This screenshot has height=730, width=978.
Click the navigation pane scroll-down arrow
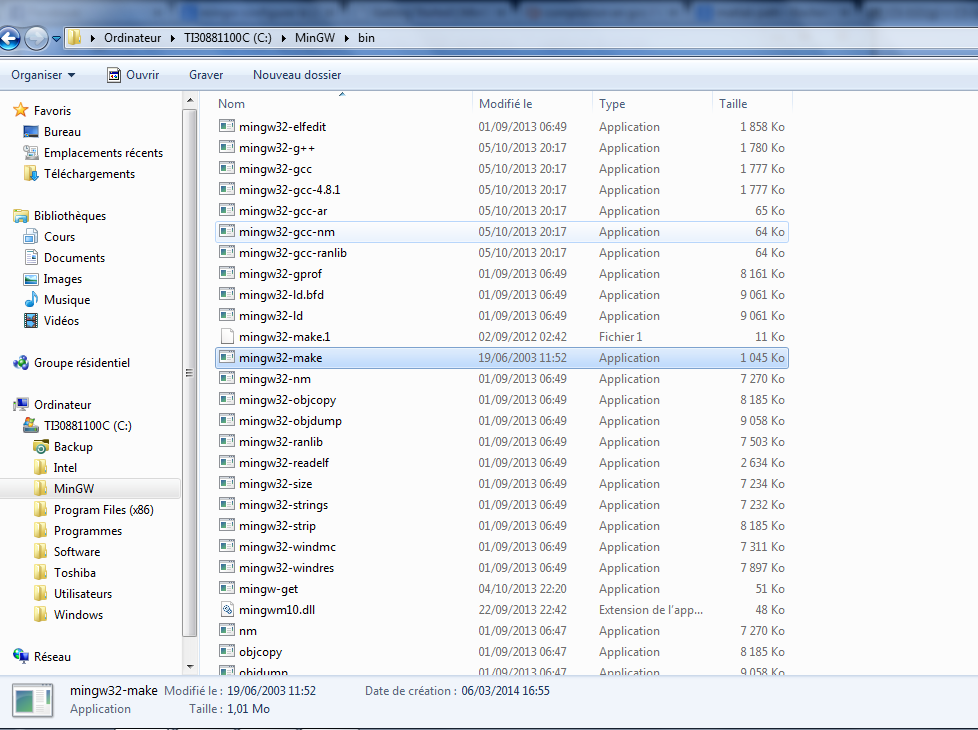pos(190,667)
